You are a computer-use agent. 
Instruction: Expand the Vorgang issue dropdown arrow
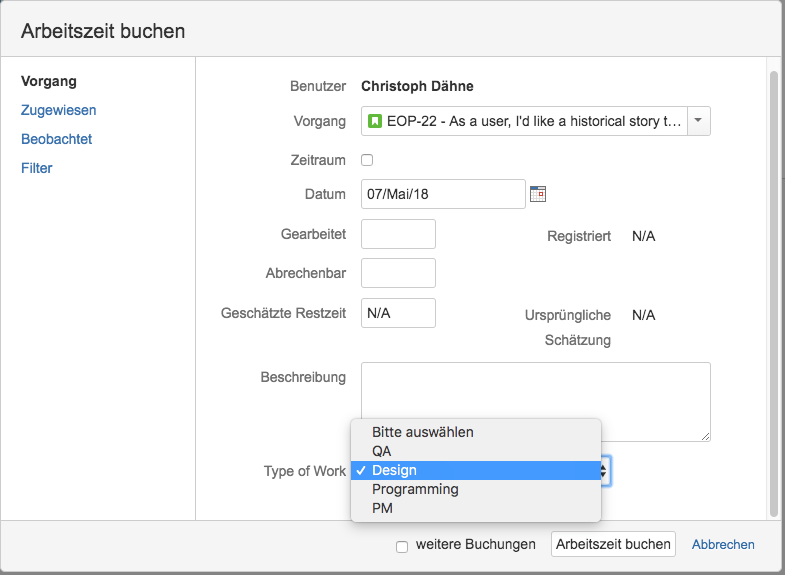click(x=698, y=121)
